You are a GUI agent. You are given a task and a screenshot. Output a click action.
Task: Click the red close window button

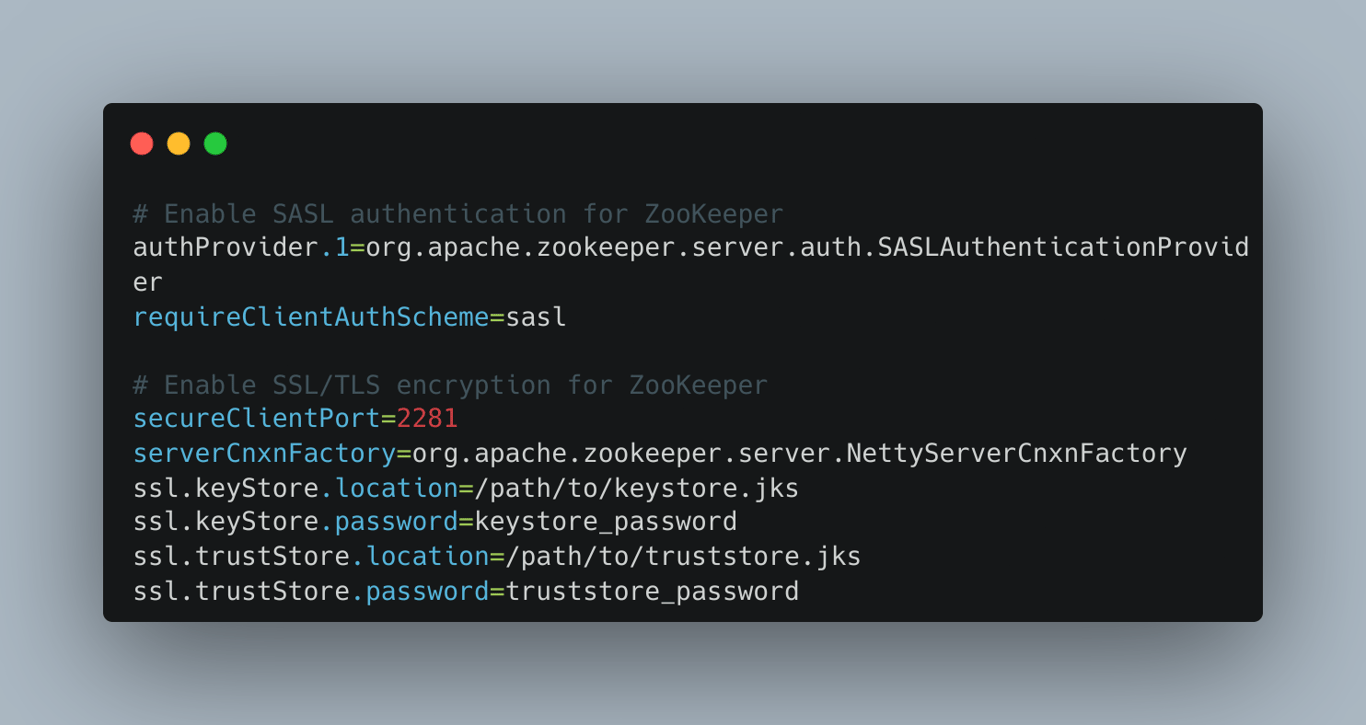pyautogui.click(x=142, y=143)
